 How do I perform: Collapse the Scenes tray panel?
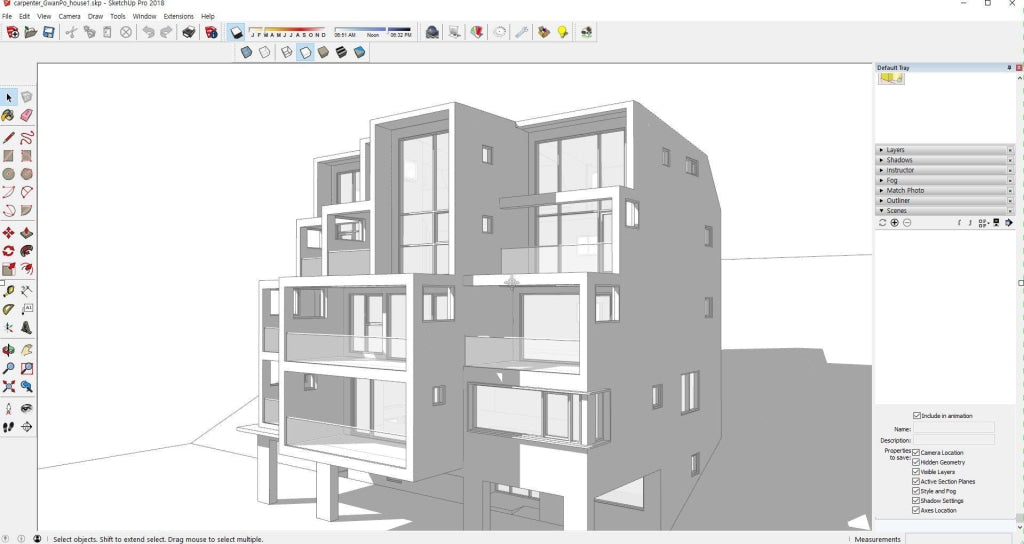[x=944, y=210]
